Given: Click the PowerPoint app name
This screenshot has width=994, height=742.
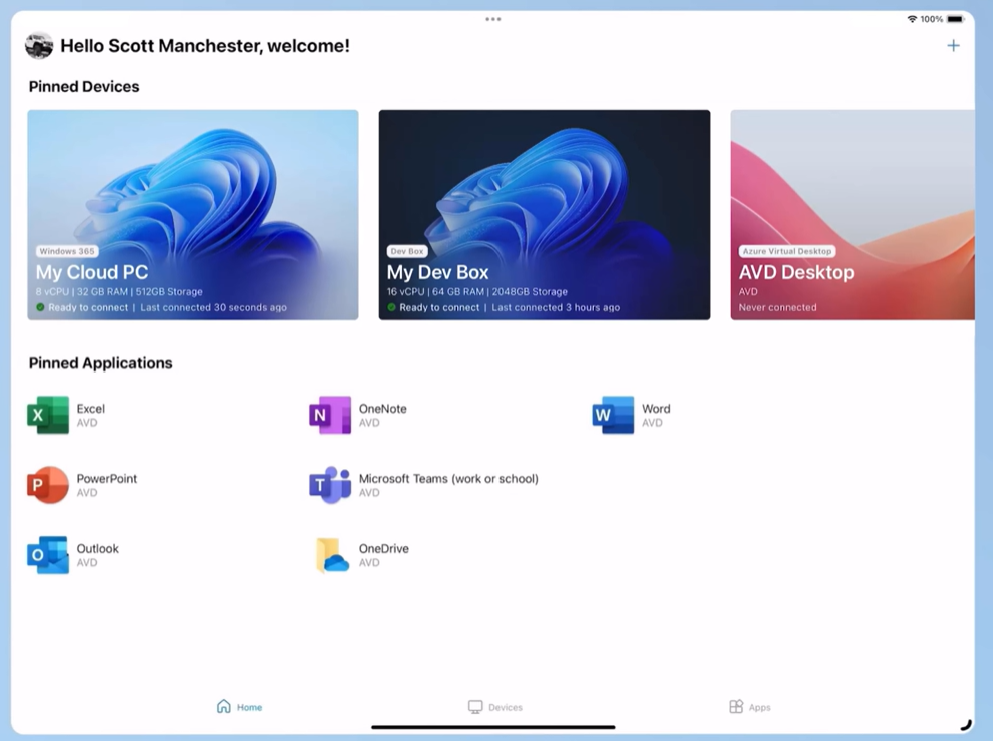Looking at the screenshot, I should 106,479.
